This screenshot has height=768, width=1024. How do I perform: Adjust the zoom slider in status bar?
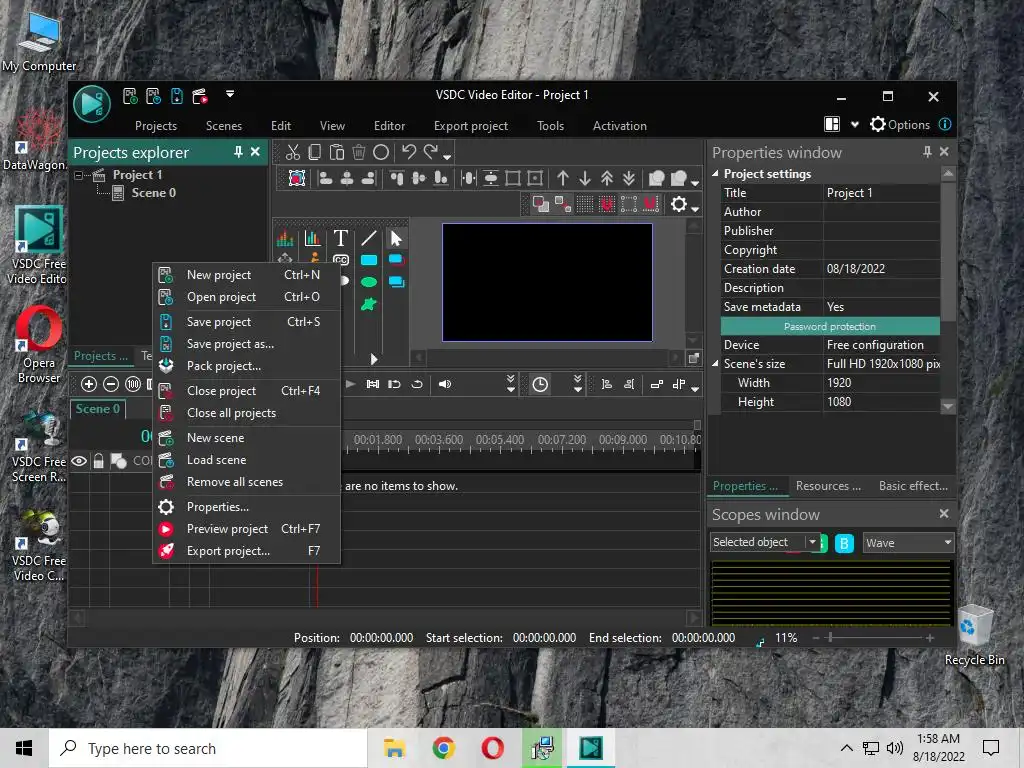pos(829,638)
